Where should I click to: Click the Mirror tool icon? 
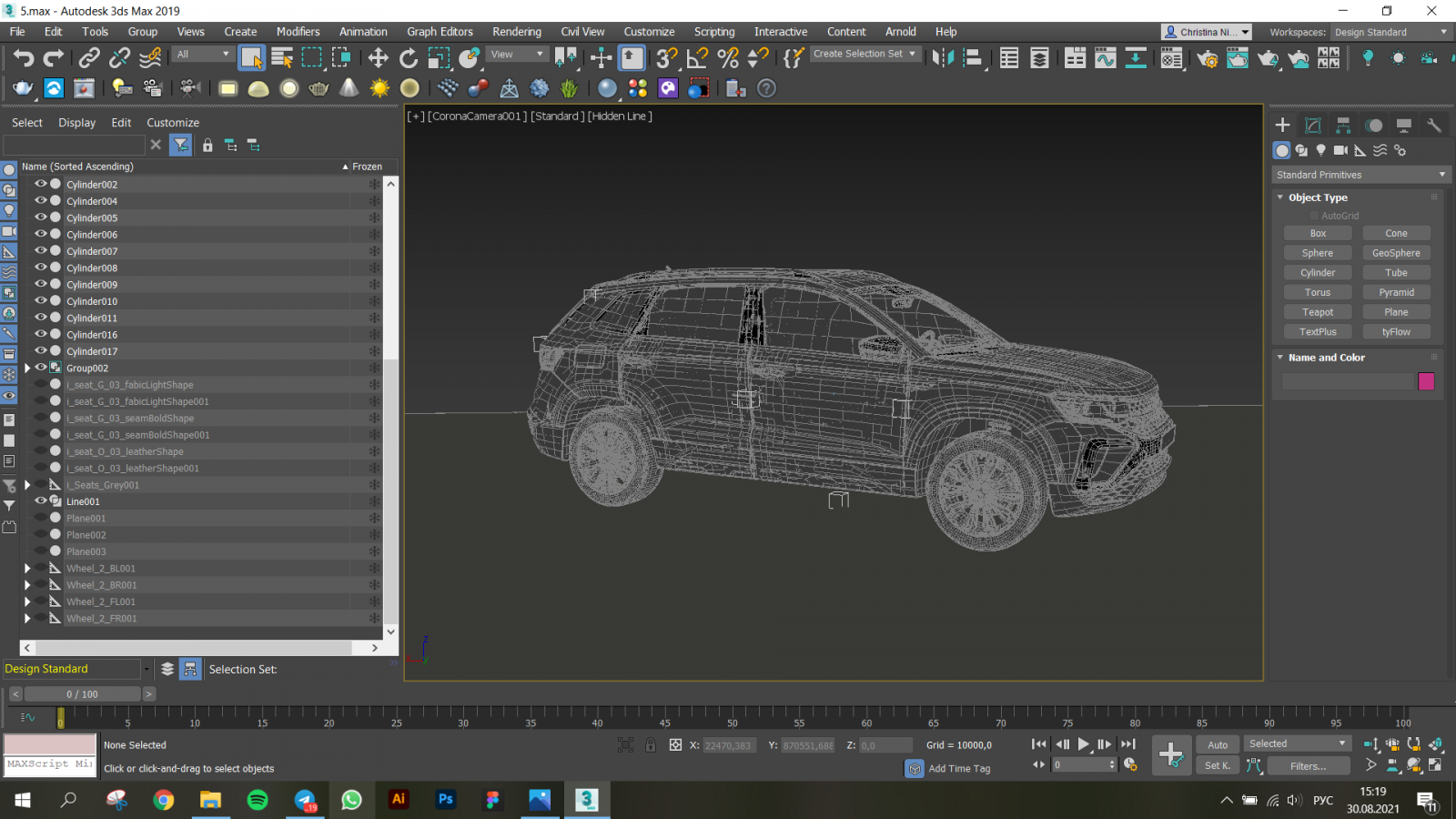(943, 58)
